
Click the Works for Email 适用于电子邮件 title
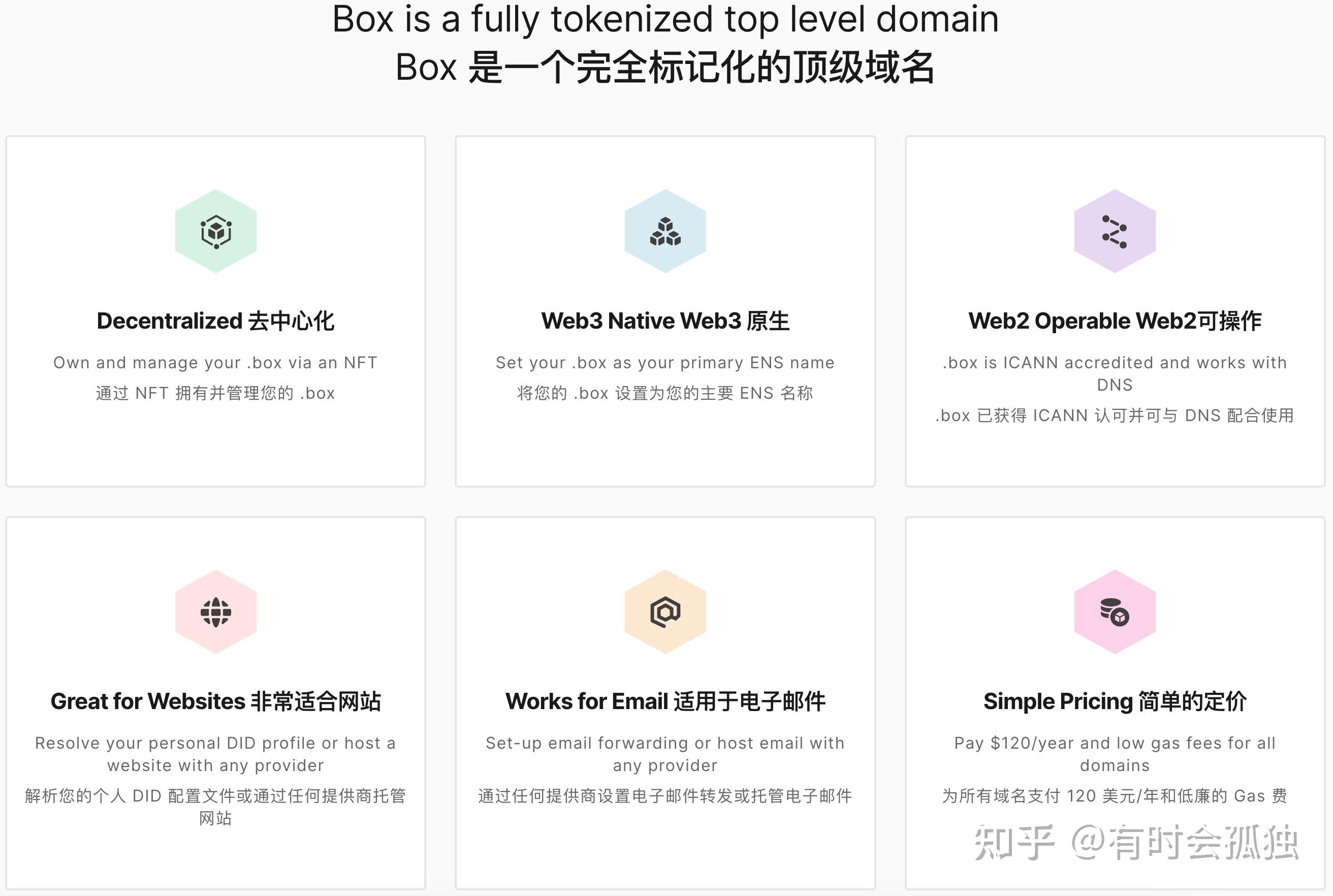pyautogui.click(x=665, y=701)
